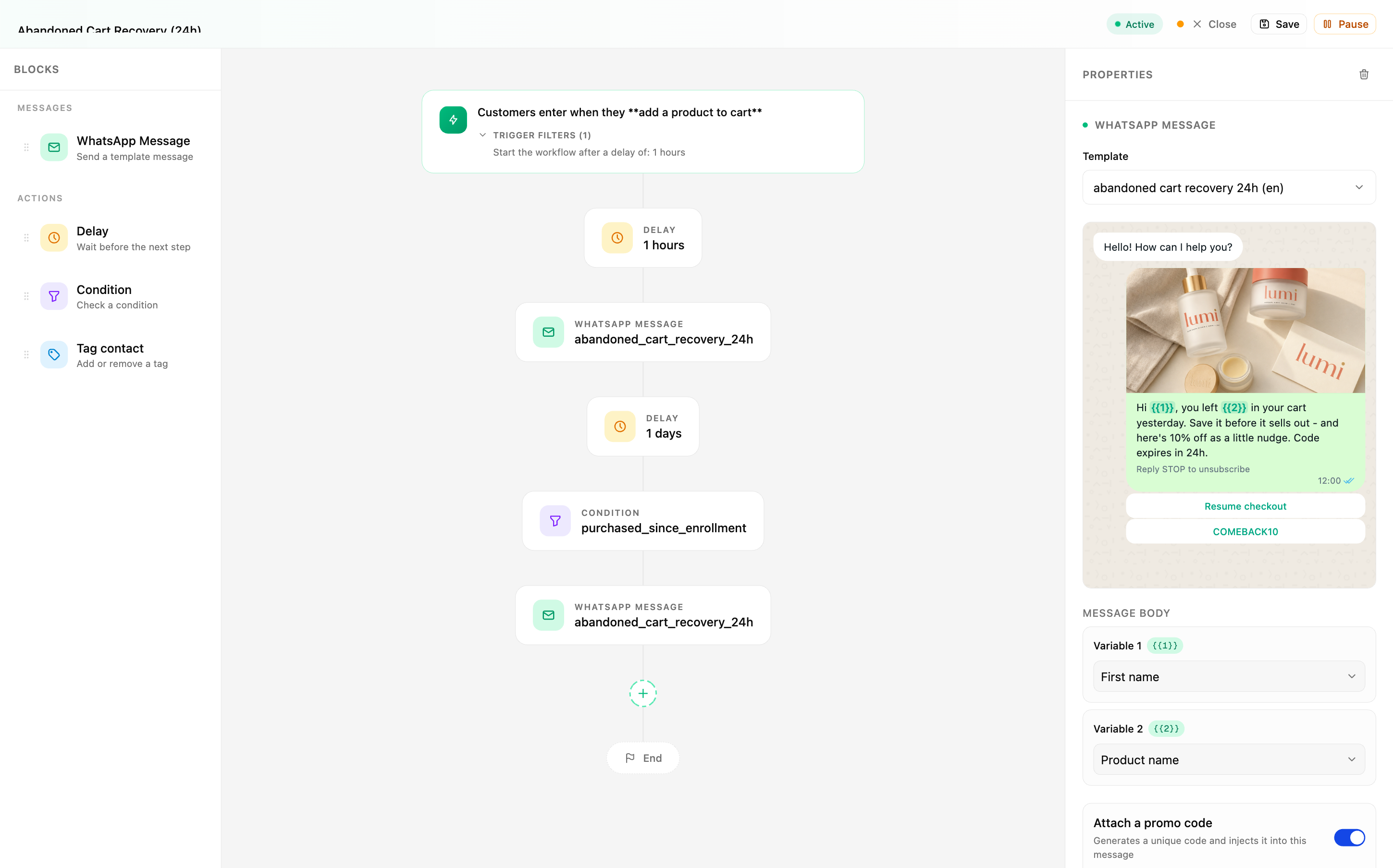Image resolution: width=1393 pixels, height=868 pixels.
Task: Click the End node label
Action: tap(652, 758)
